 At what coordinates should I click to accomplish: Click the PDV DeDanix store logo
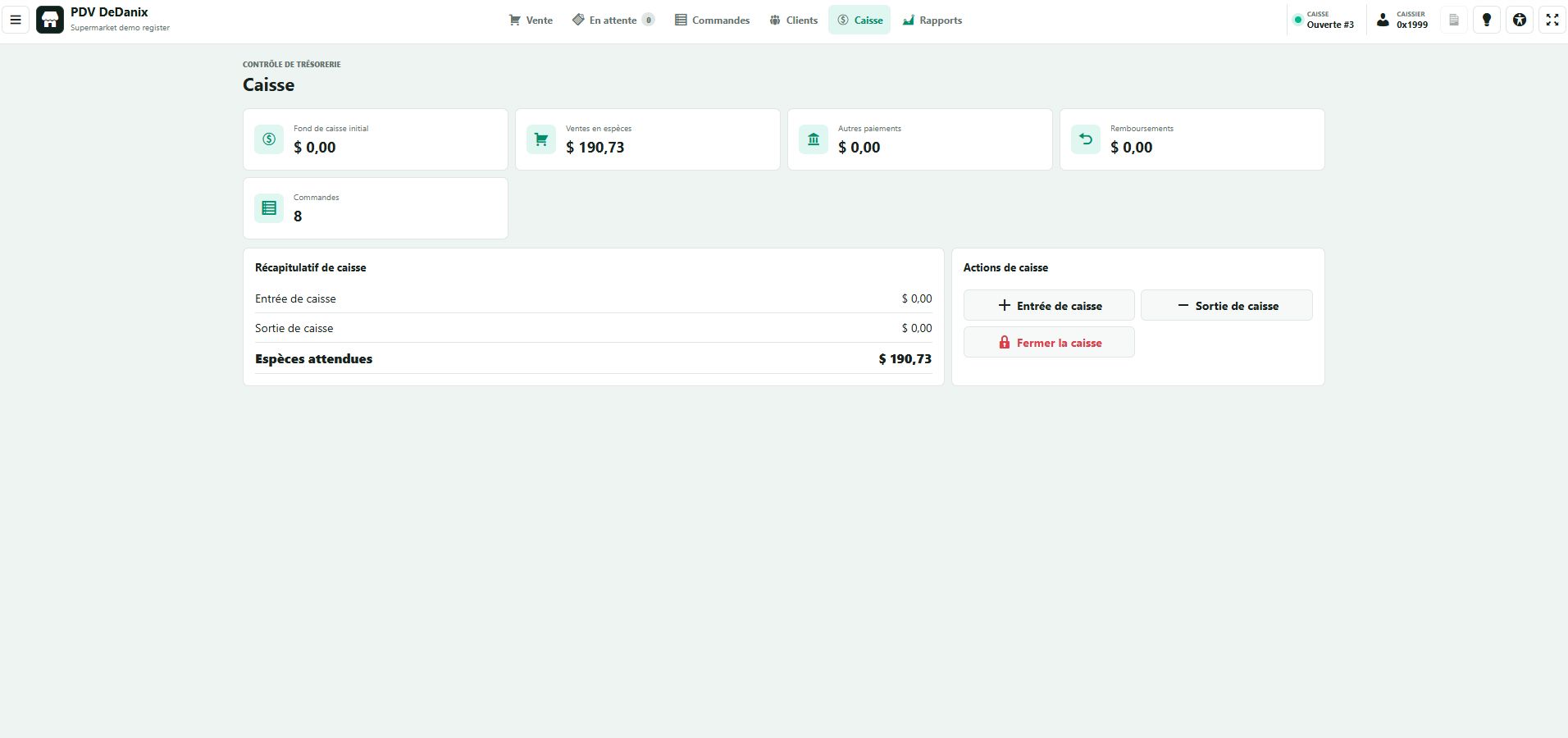50,20
